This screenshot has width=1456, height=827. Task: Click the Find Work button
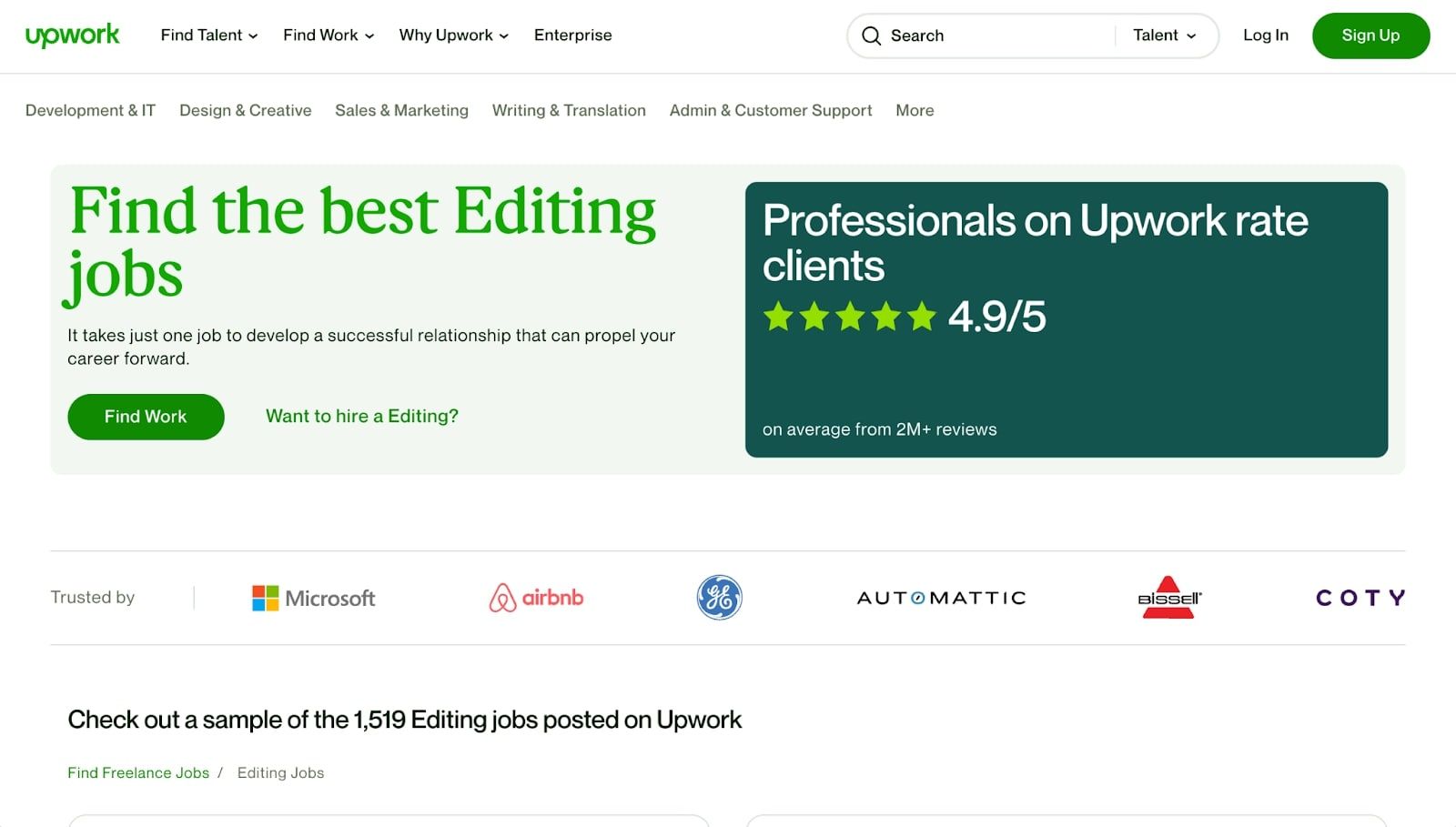(x=145, y=416)
